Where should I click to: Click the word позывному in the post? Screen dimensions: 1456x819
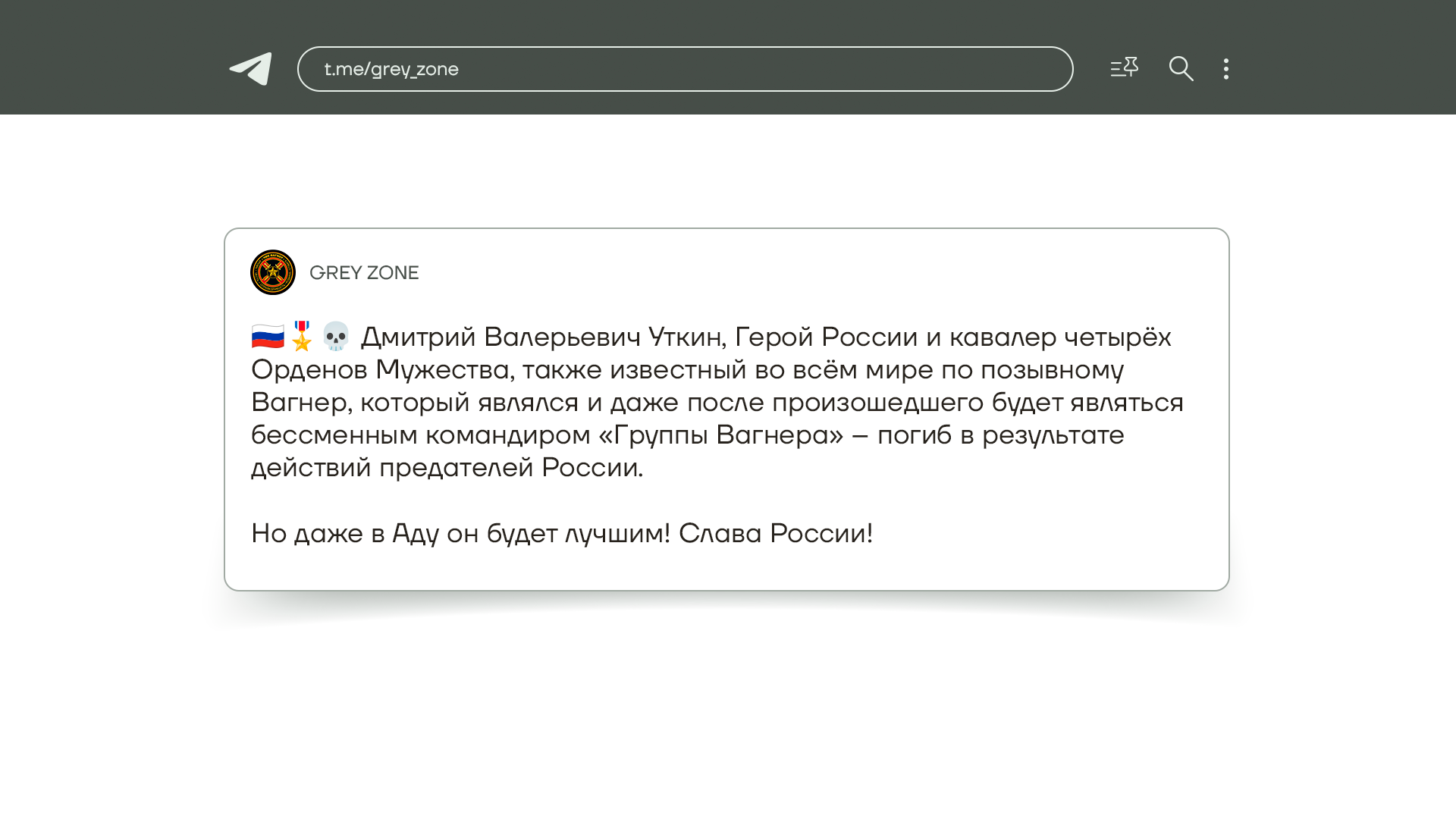[x=1052, y=370]
